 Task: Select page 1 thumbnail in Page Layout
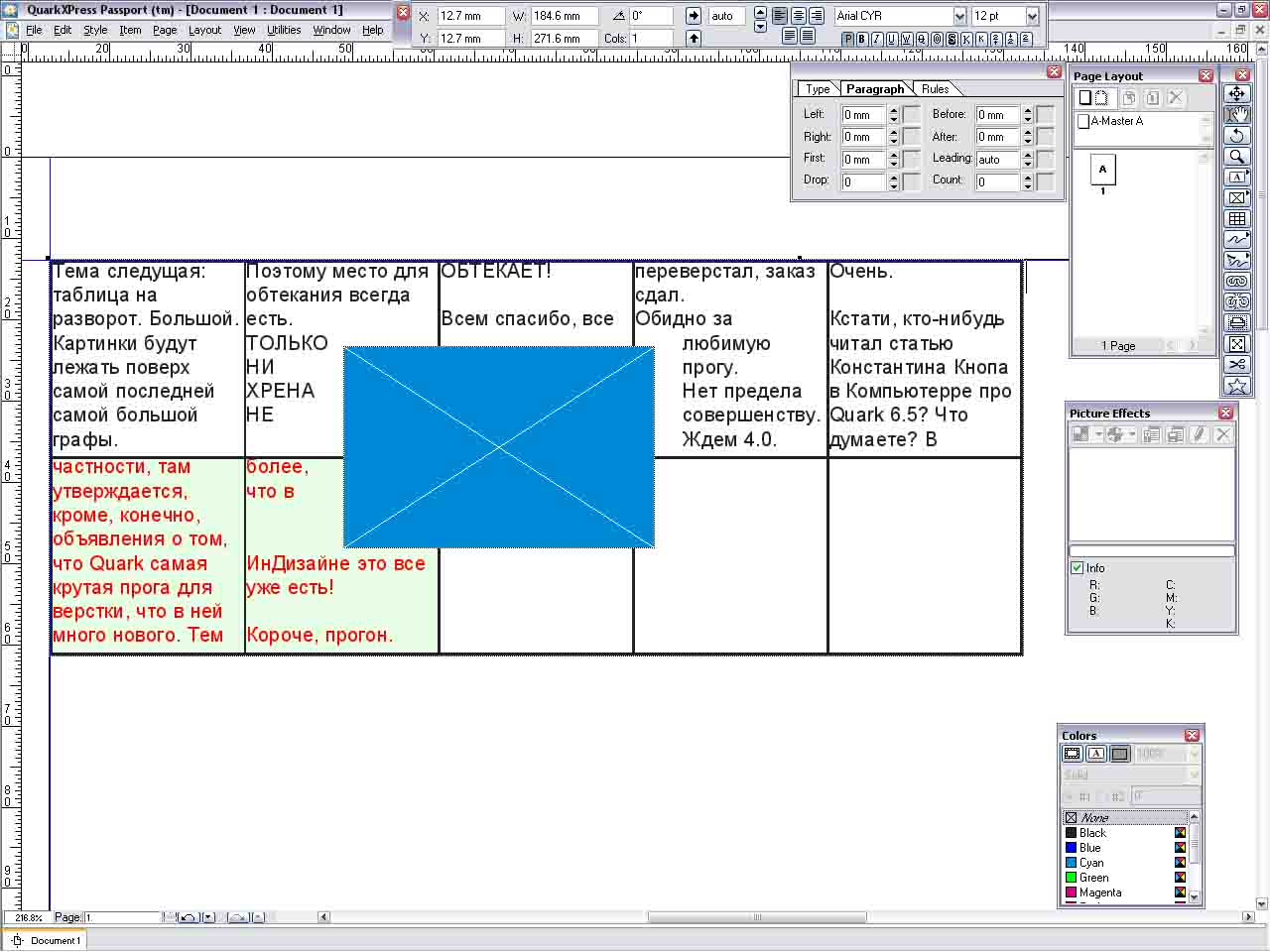click(1102, 170)
